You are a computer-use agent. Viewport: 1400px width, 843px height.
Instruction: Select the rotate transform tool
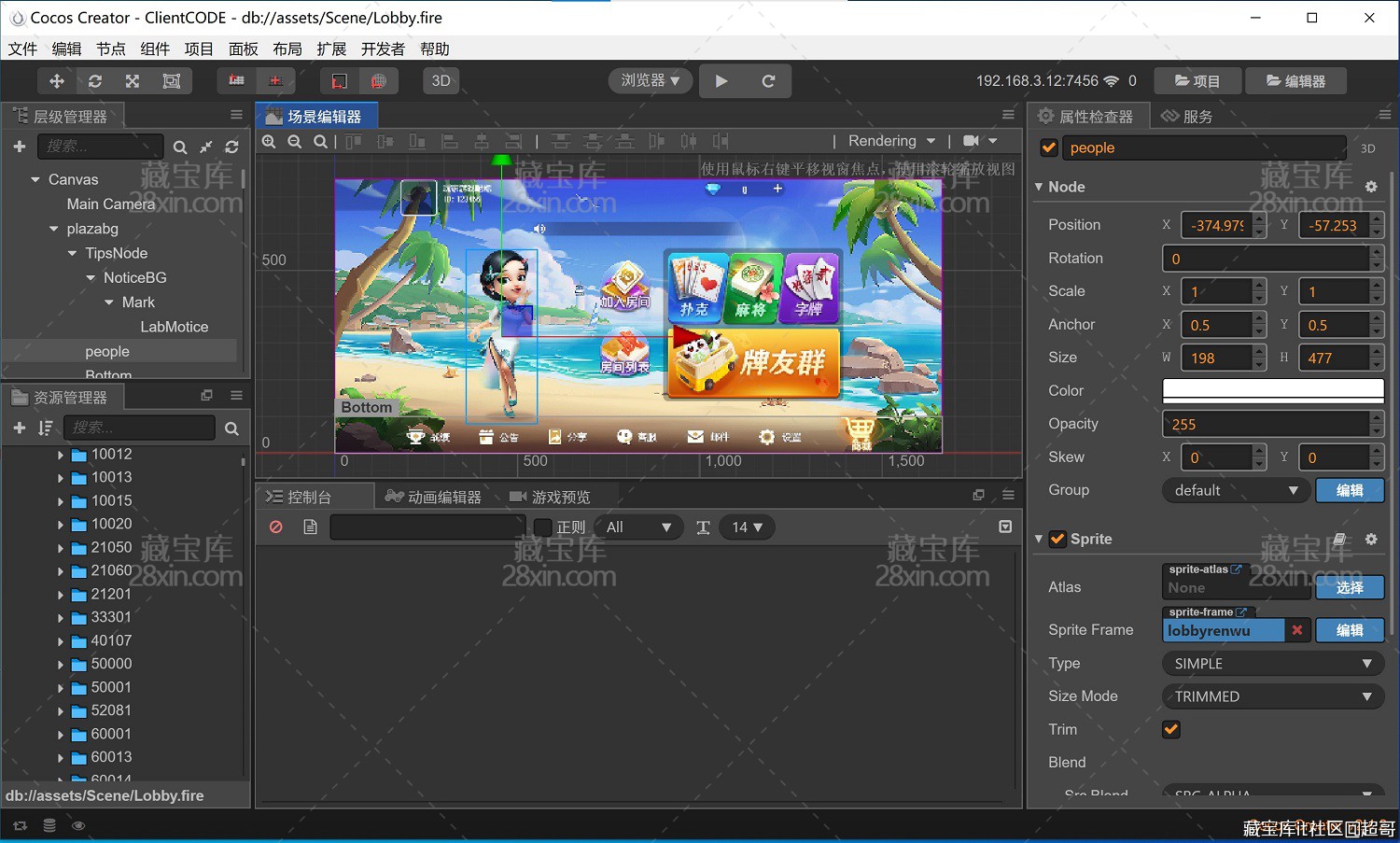pyautogui.click(x=95, y=81)
